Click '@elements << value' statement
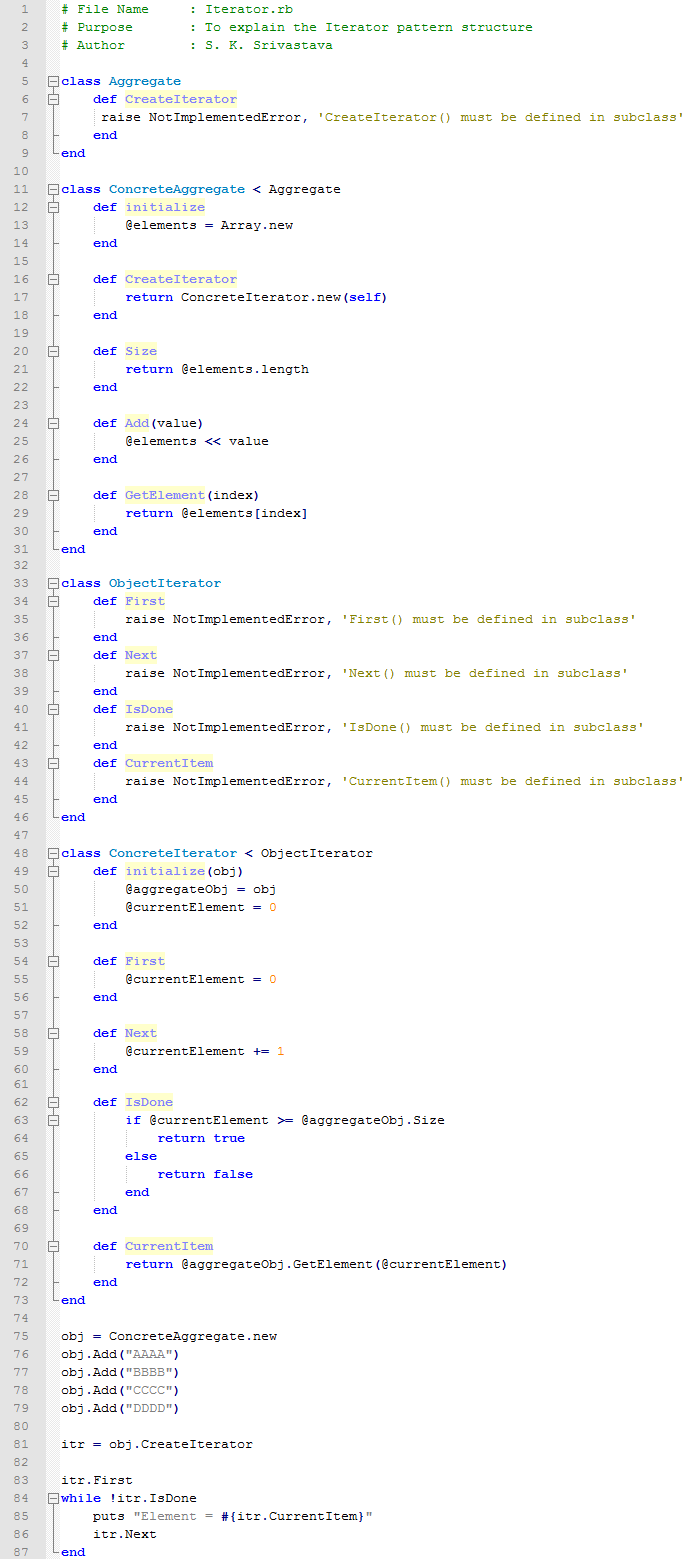Viewport: 688px width, 1559px height. 197,441
